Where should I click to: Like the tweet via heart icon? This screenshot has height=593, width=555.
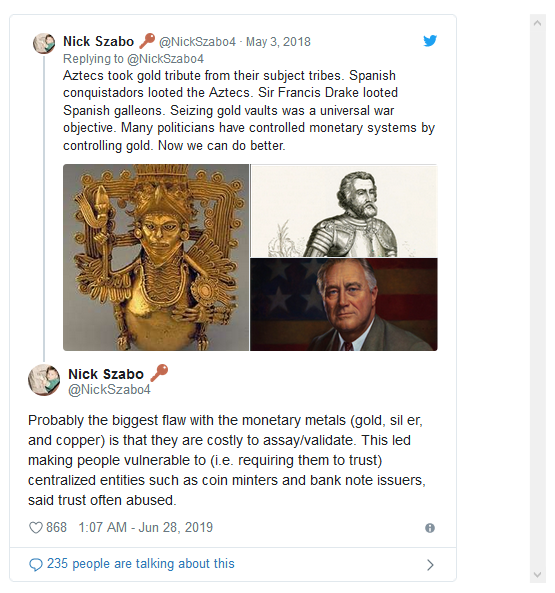point(36,528)
